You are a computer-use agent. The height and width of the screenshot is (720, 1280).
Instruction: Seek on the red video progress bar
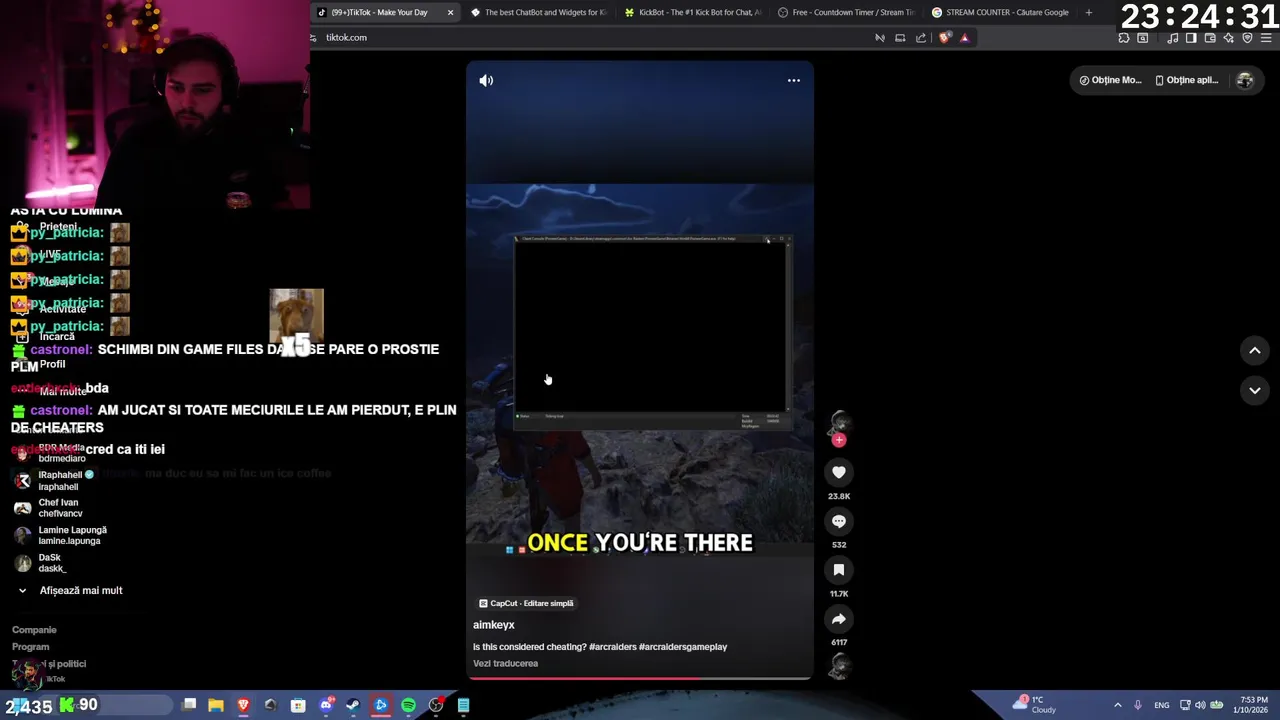[x=640, y=678]
